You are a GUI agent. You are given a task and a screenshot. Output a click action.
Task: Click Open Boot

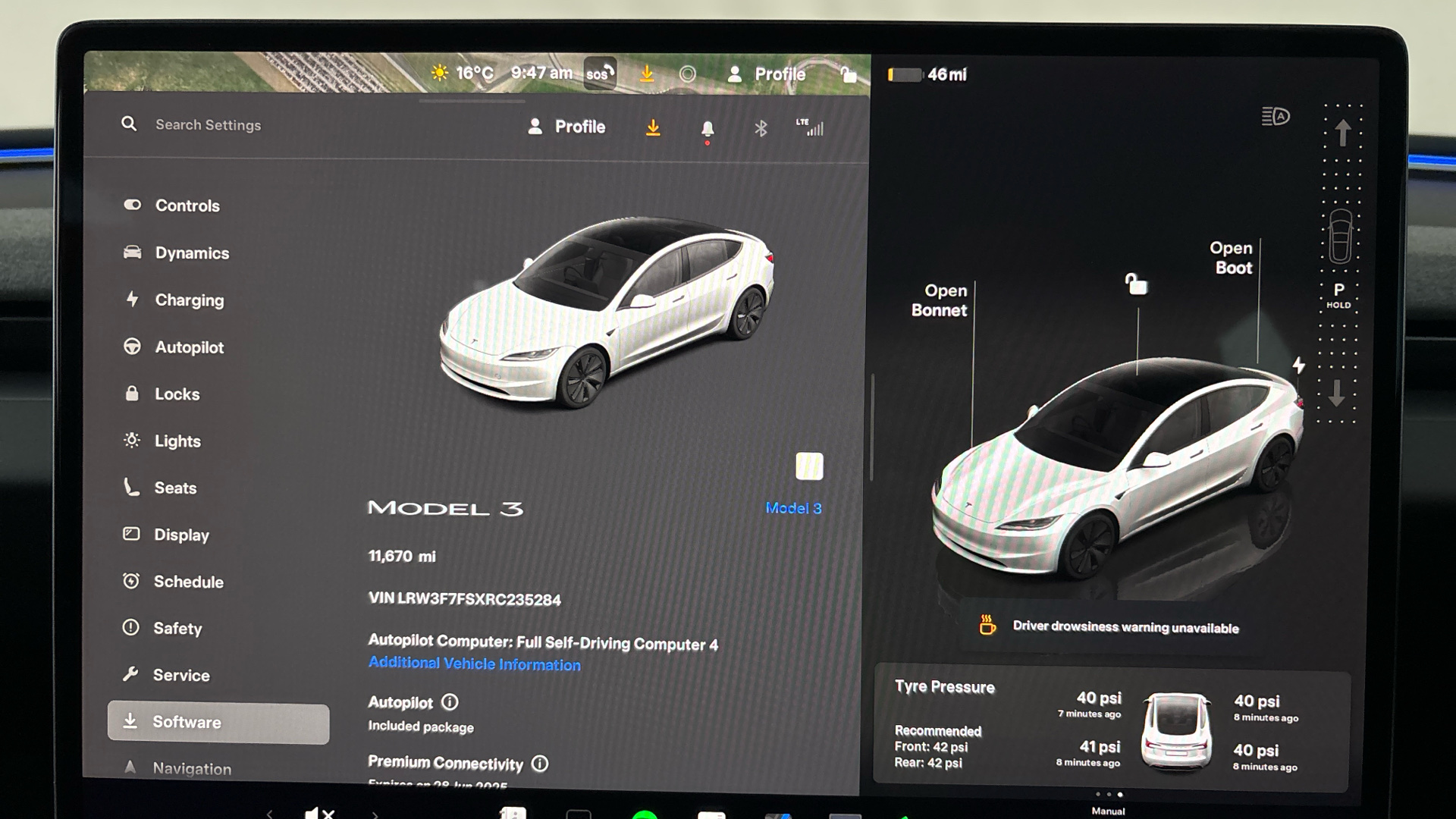1231,258
